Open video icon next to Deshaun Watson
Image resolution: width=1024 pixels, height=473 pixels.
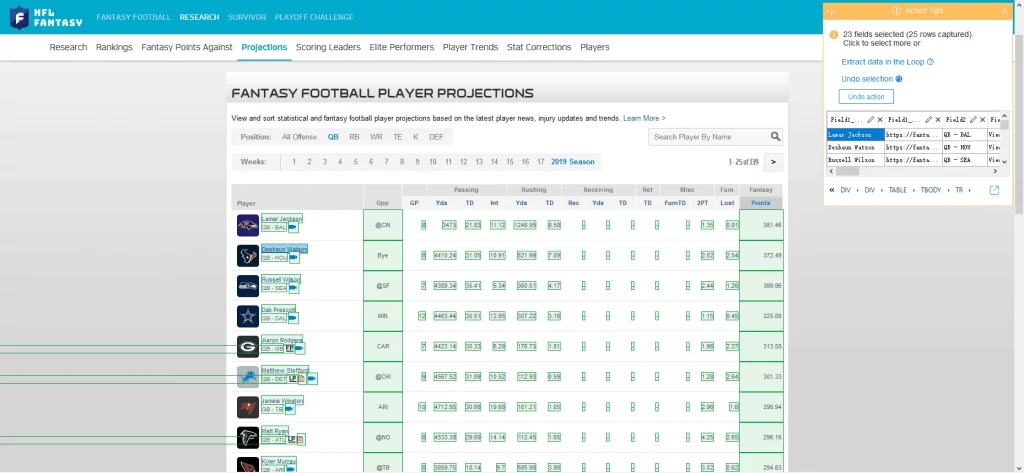(x=293, y=257)
